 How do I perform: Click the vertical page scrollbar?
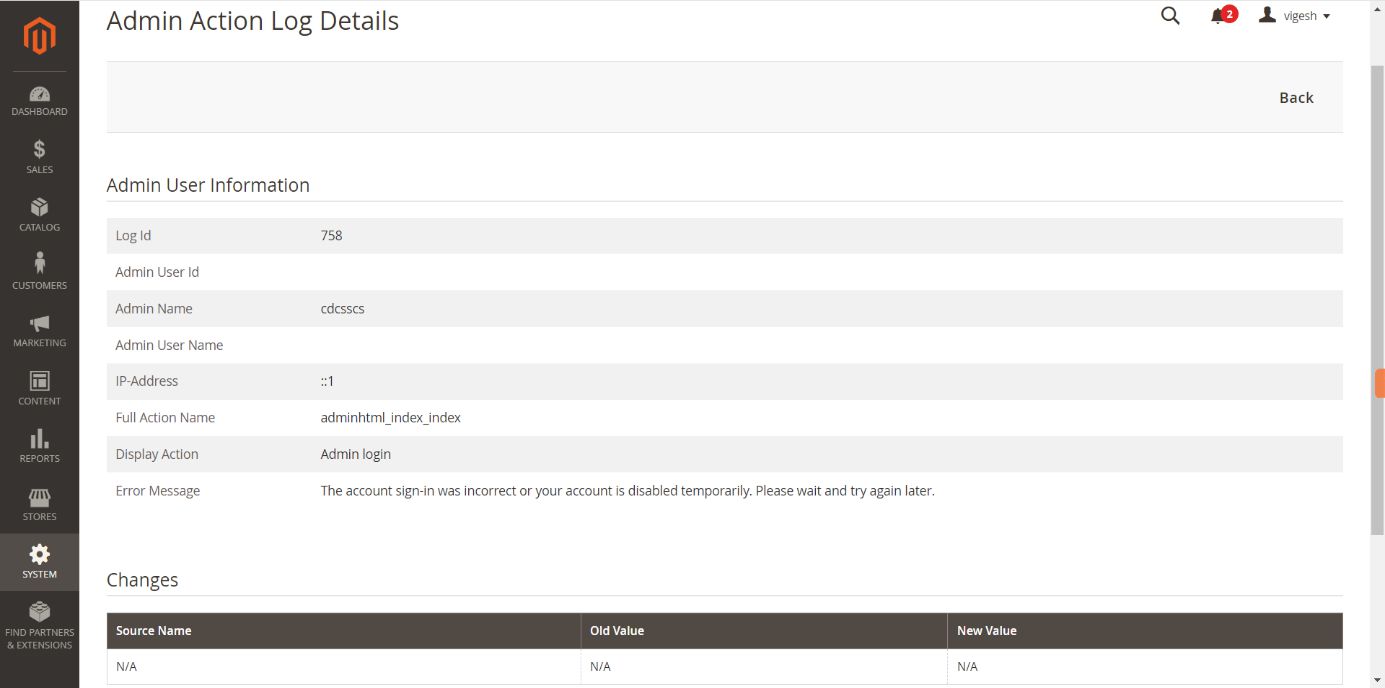(x=1377, y=300)
